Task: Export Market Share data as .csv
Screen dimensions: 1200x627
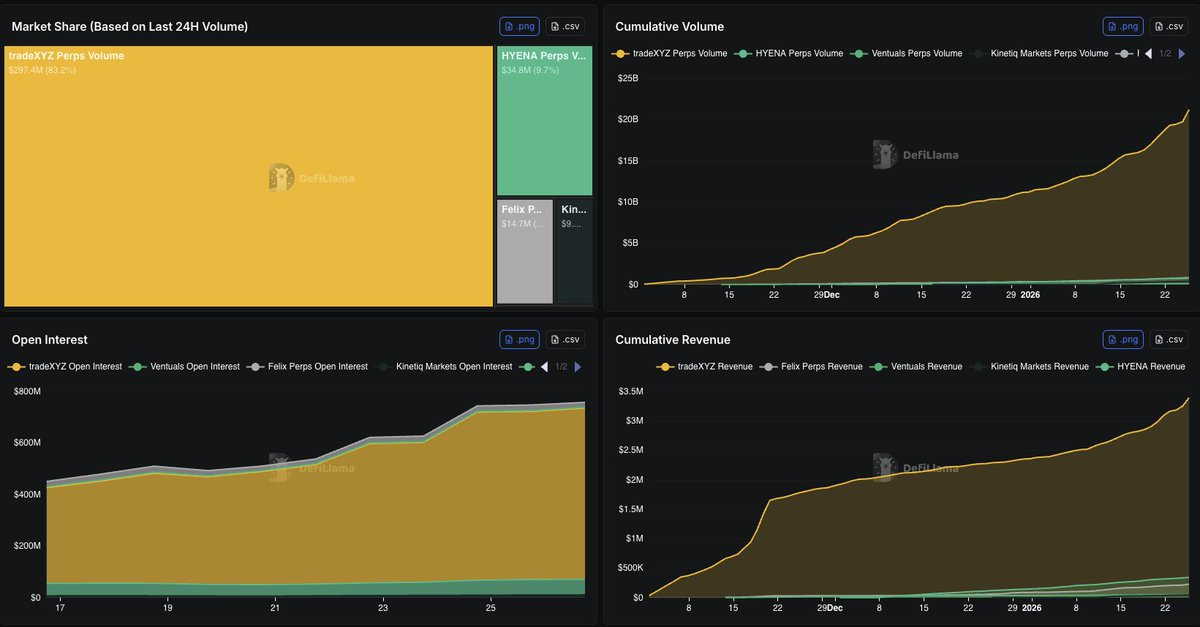Action: tap(565, 27)
